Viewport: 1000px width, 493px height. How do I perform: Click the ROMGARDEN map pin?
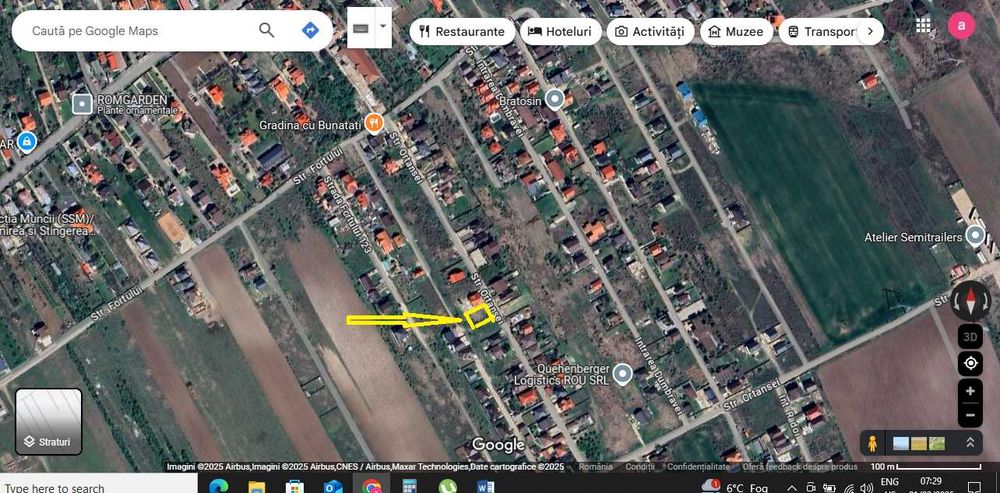tap(82, 104)
